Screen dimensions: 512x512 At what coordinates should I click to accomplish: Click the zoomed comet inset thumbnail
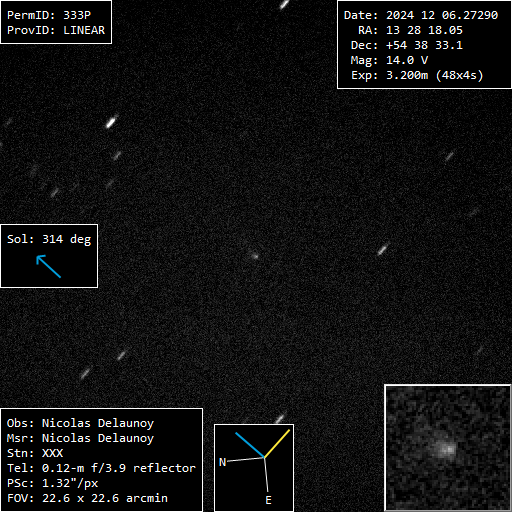(448, 448)
